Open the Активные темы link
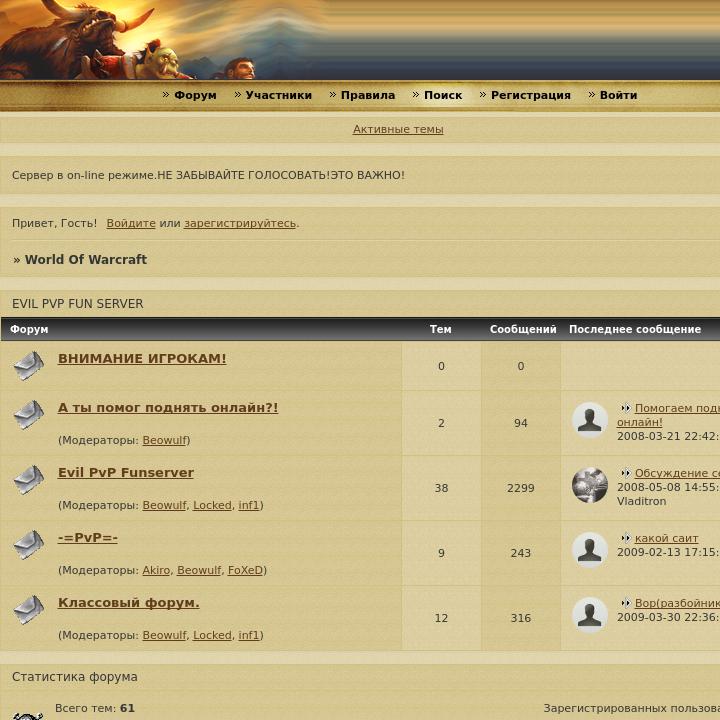This screenshot has height=720, width=720. pyautogui.click(x=398, y=129)
